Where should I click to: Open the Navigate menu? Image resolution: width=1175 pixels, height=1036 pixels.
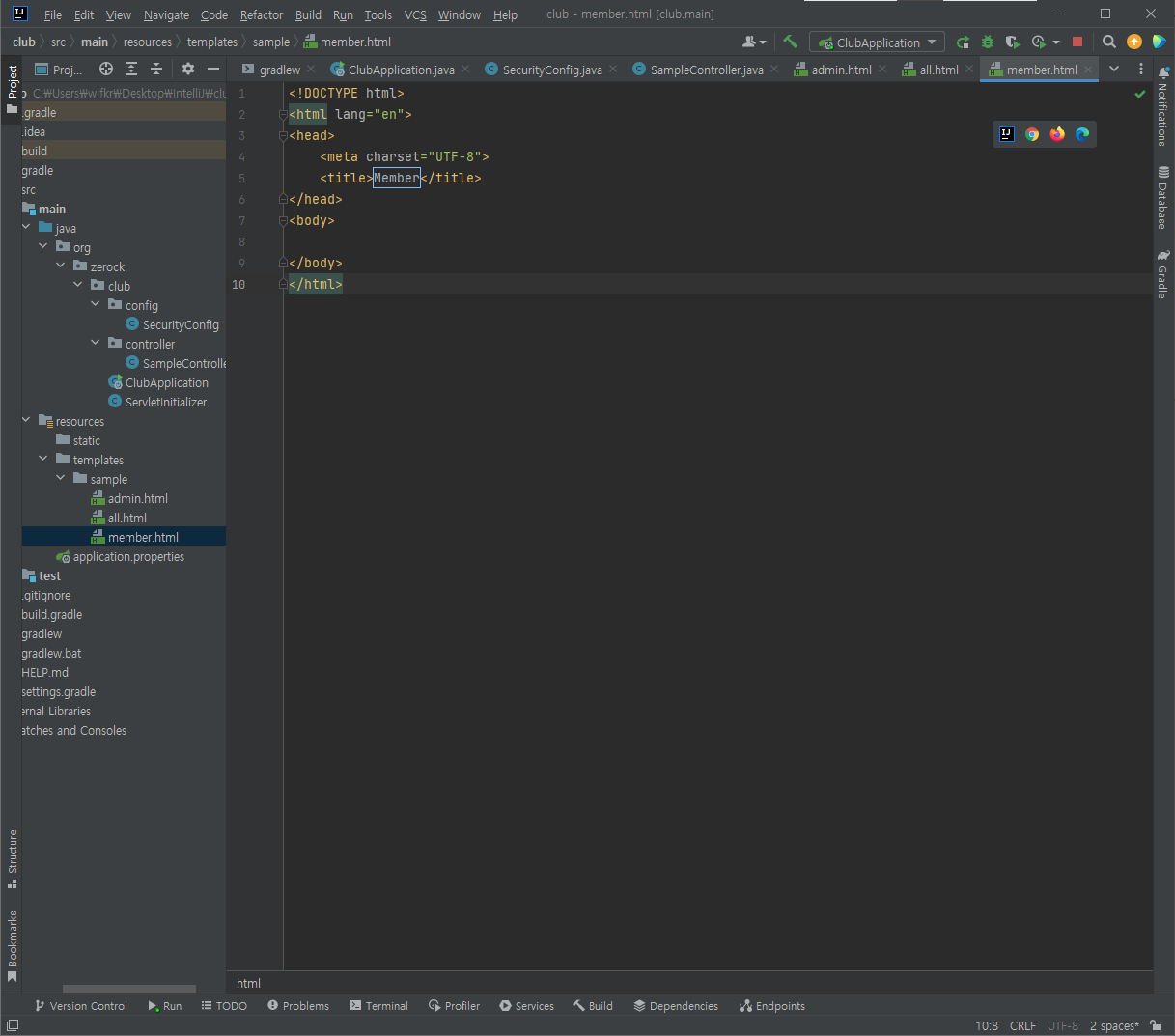click(166, 14)
